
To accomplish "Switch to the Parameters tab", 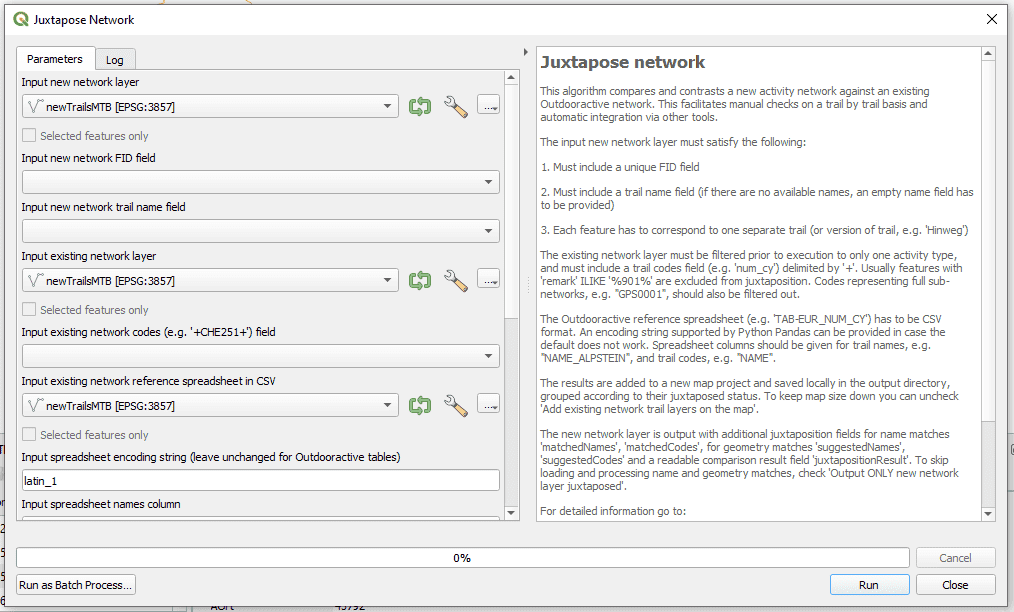I will coord(55,59).
